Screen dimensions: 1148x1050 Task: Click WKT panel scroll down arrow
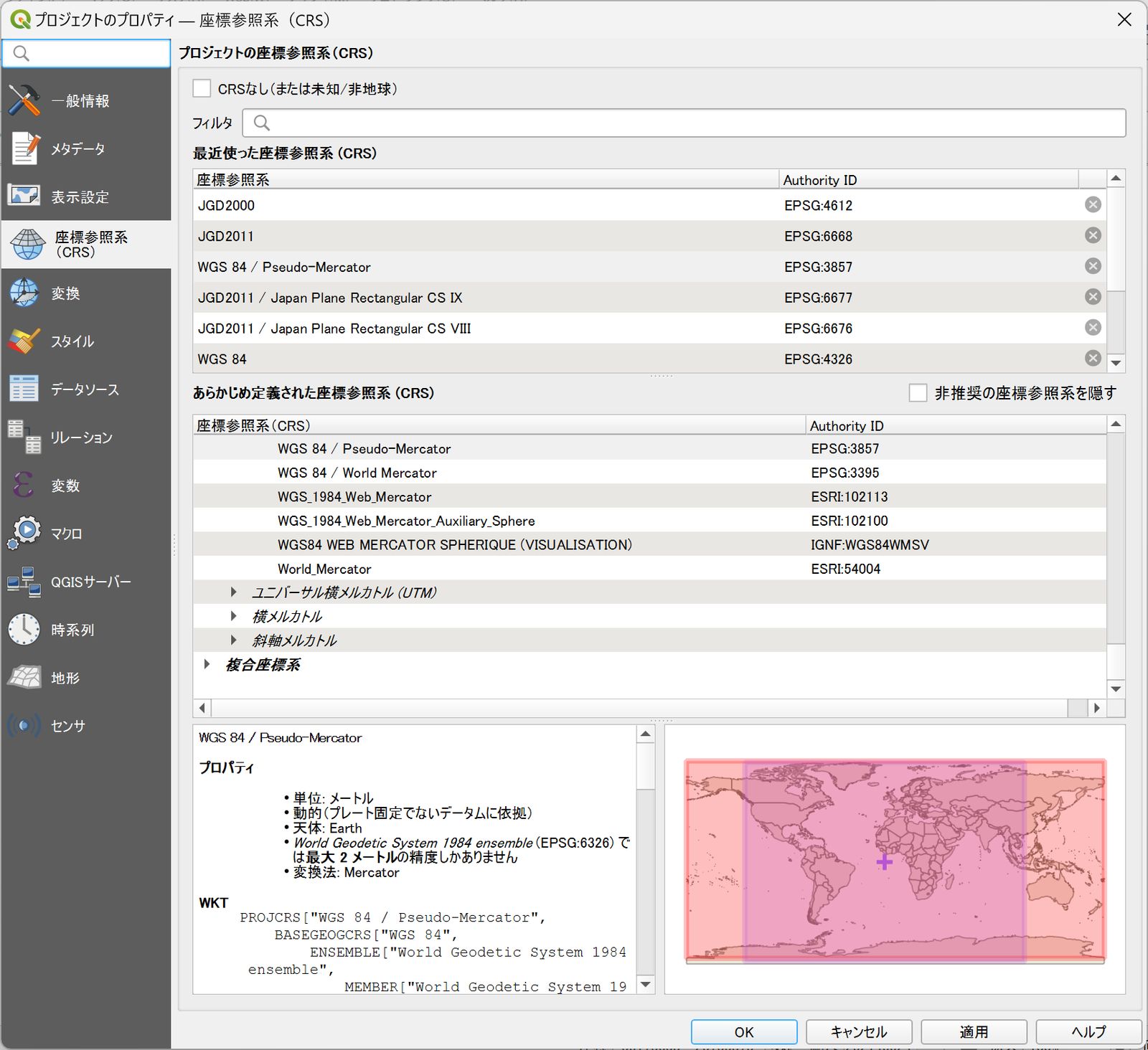click(646, 985)
